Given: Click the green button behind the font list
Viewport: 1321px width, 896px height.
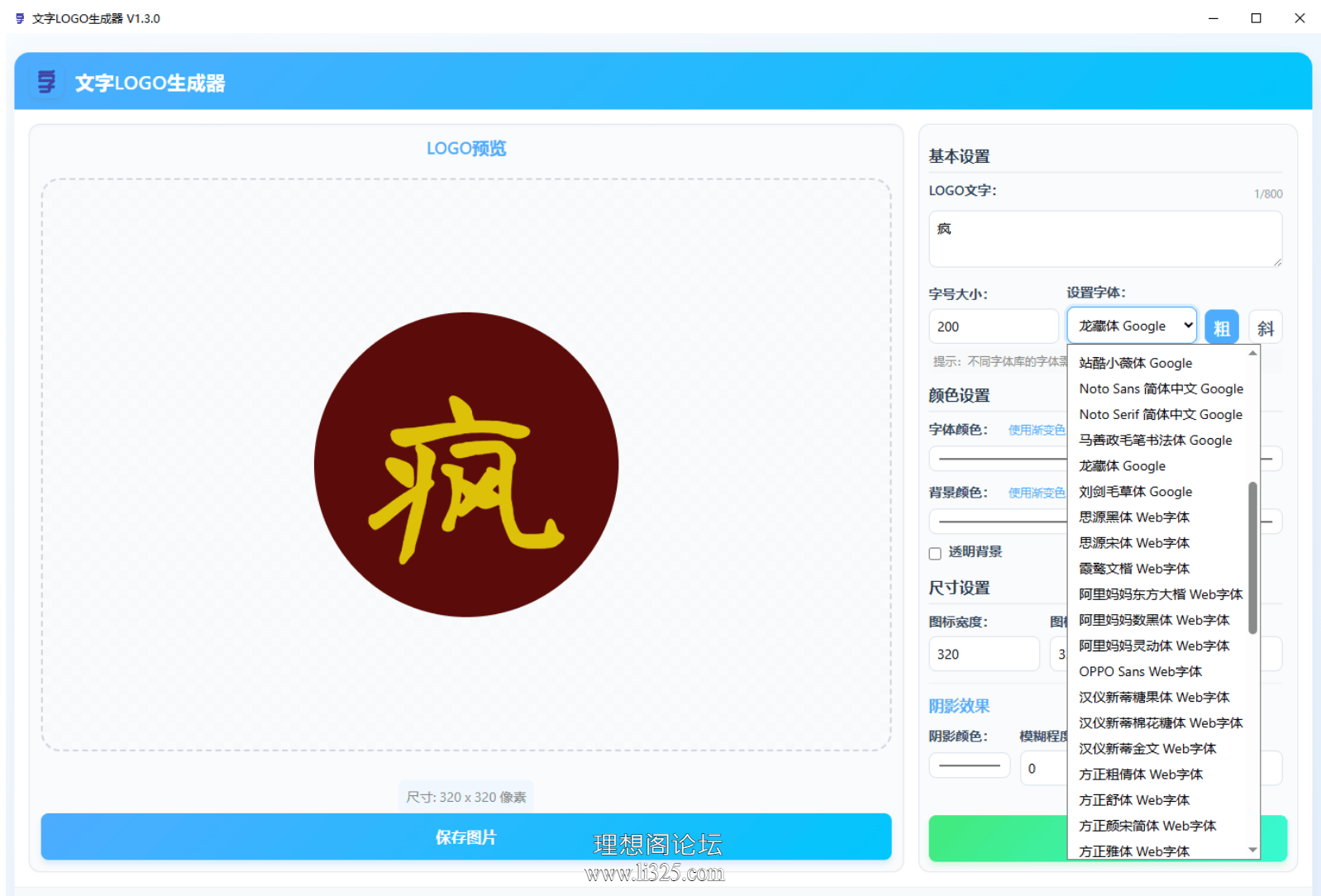Looking at the screenshot, I should [998, 838].
